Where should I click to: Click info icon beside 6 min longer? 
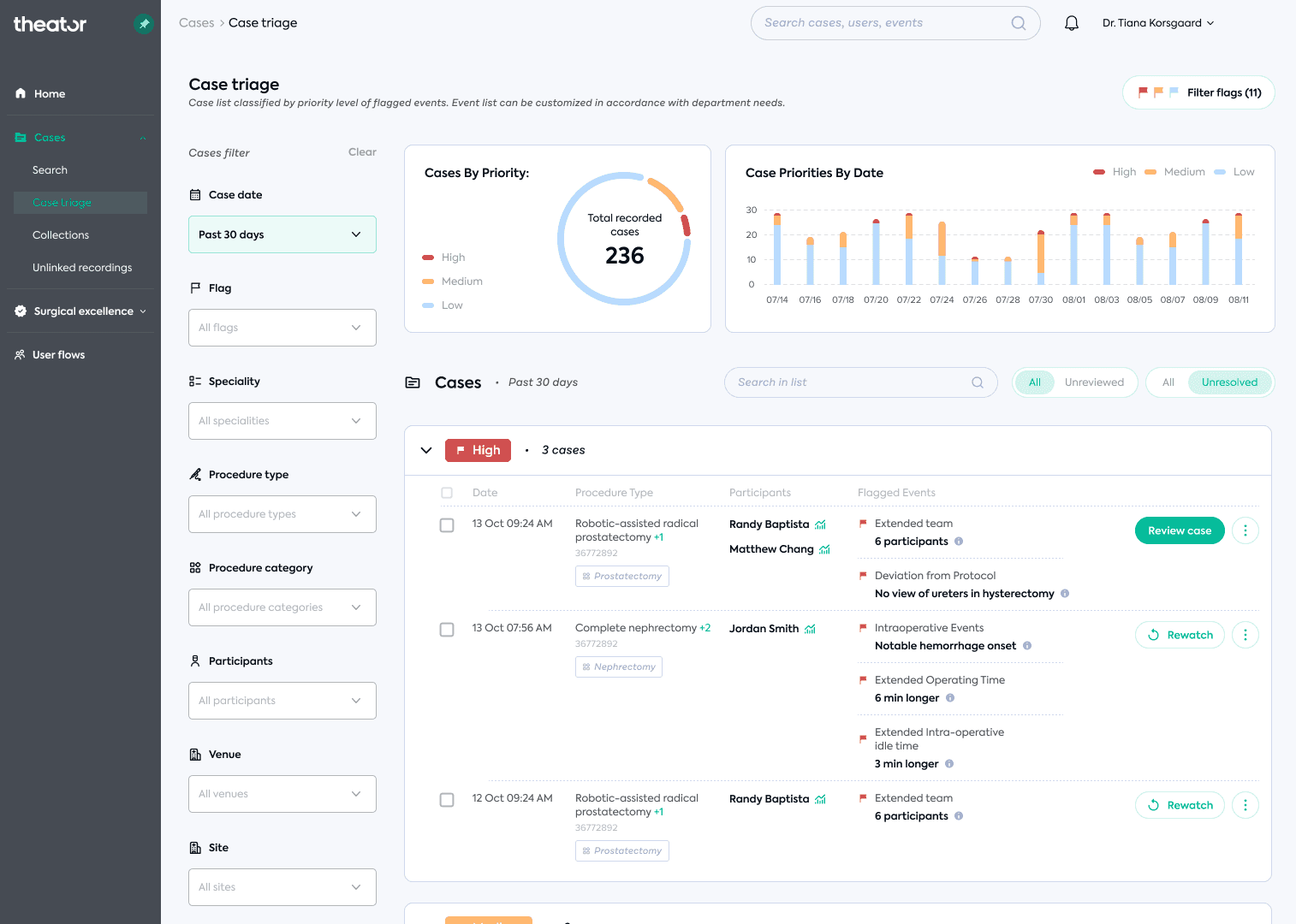[950, 698]
